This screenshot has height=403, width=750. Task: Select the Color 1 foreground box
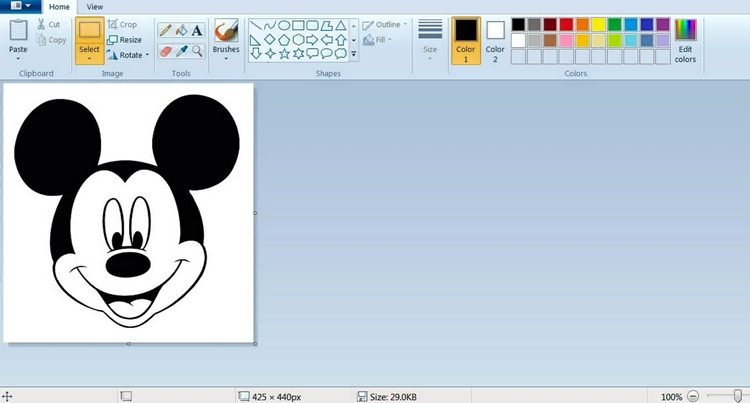pos(466,38)
